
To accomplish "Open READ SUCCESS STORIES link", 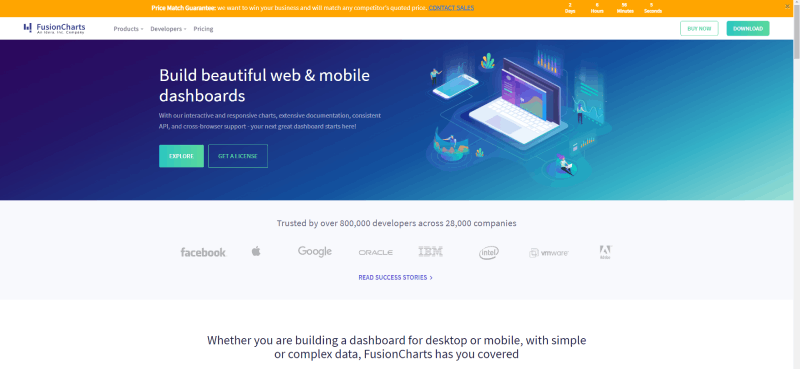I will pyautogui.click(x=395, y=278).
